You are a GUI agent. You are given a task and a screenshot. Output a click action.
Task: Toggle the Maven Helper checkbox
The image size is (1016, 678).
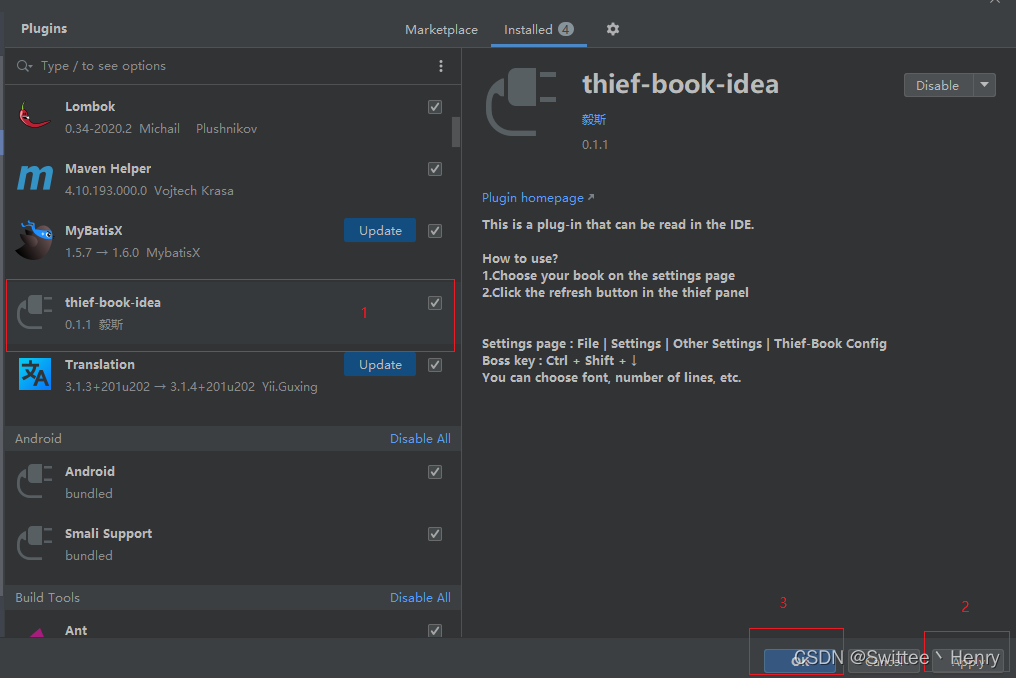click(435, 169)
